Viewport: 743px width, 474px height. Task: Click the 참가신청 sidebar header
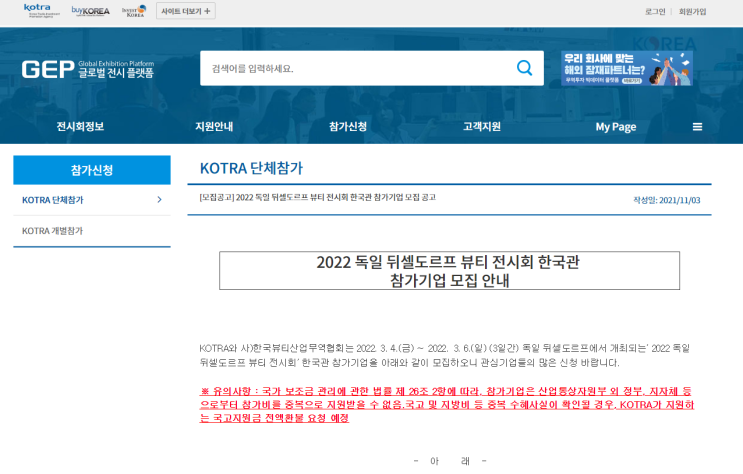pyautogui.click(x=92, y=170)
